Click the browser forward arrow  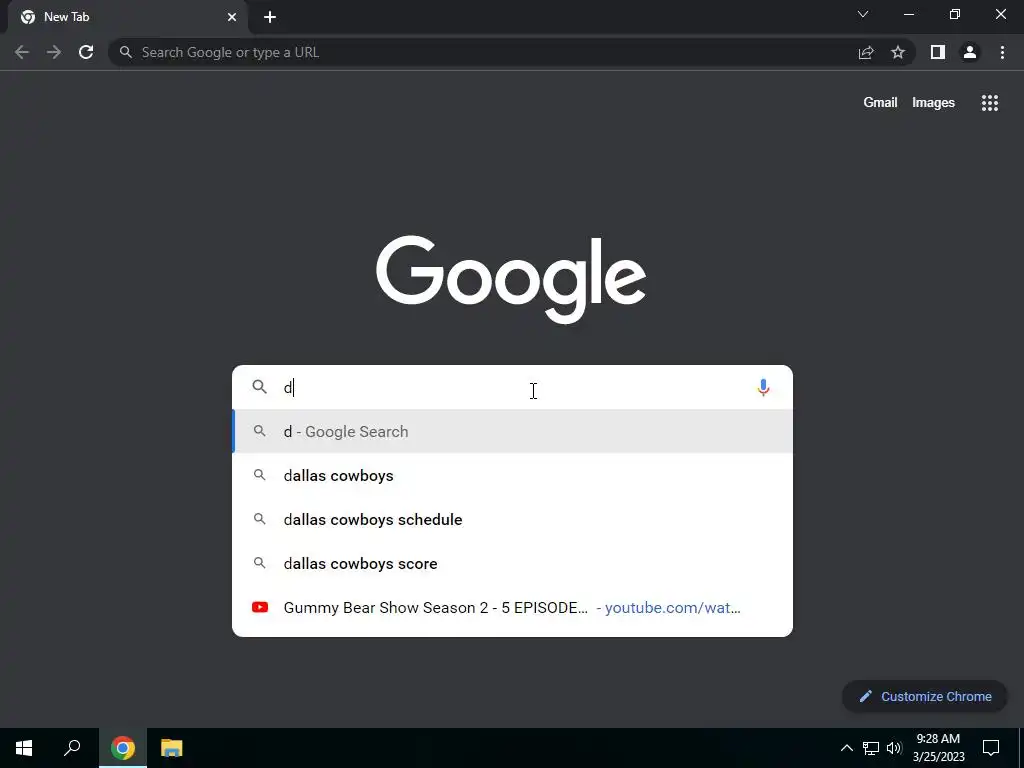coord(54,52)
